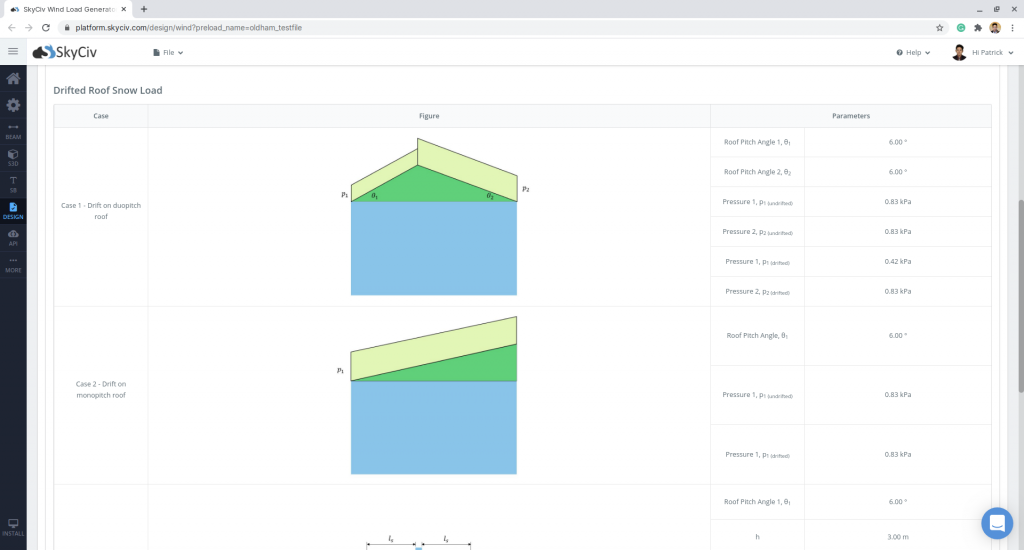
Task: Bookmark this page with the star
Action: tap(940, 28)
